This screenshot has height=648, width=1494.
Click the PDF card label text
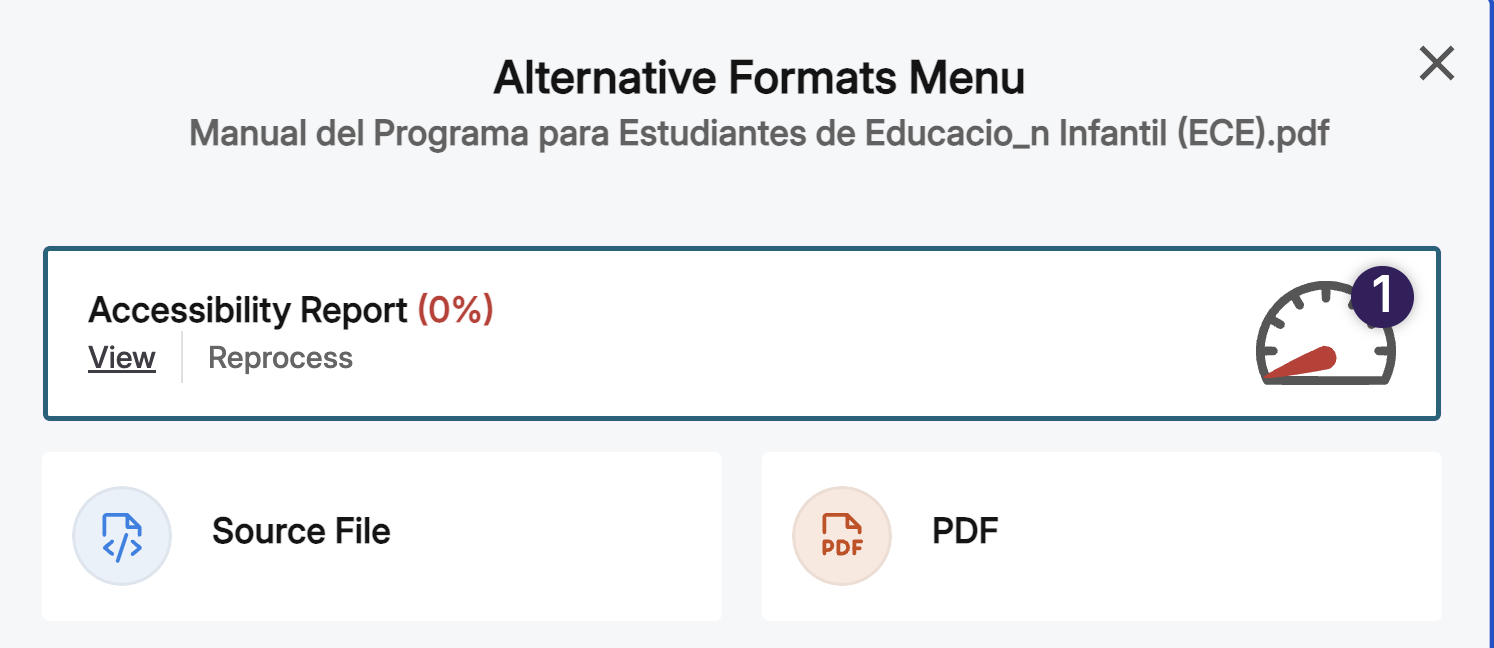[x=964, y=531]
